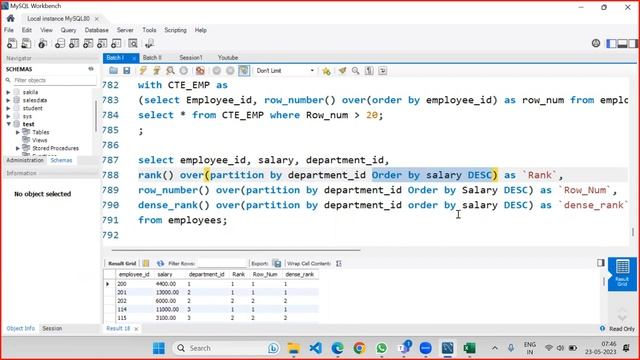The height and width of the screenshot is (360, 640).
Task: Expand the sakila schema
Action: pyautogui.click(x=8, y=92)
